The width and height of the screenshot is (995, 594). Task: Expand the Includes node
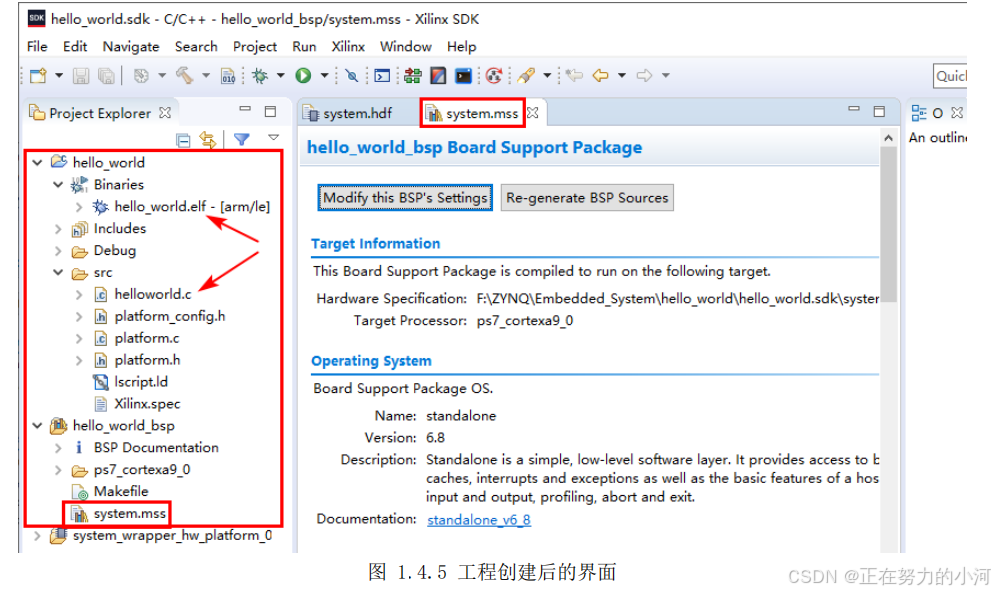click(x=58, y=228)
